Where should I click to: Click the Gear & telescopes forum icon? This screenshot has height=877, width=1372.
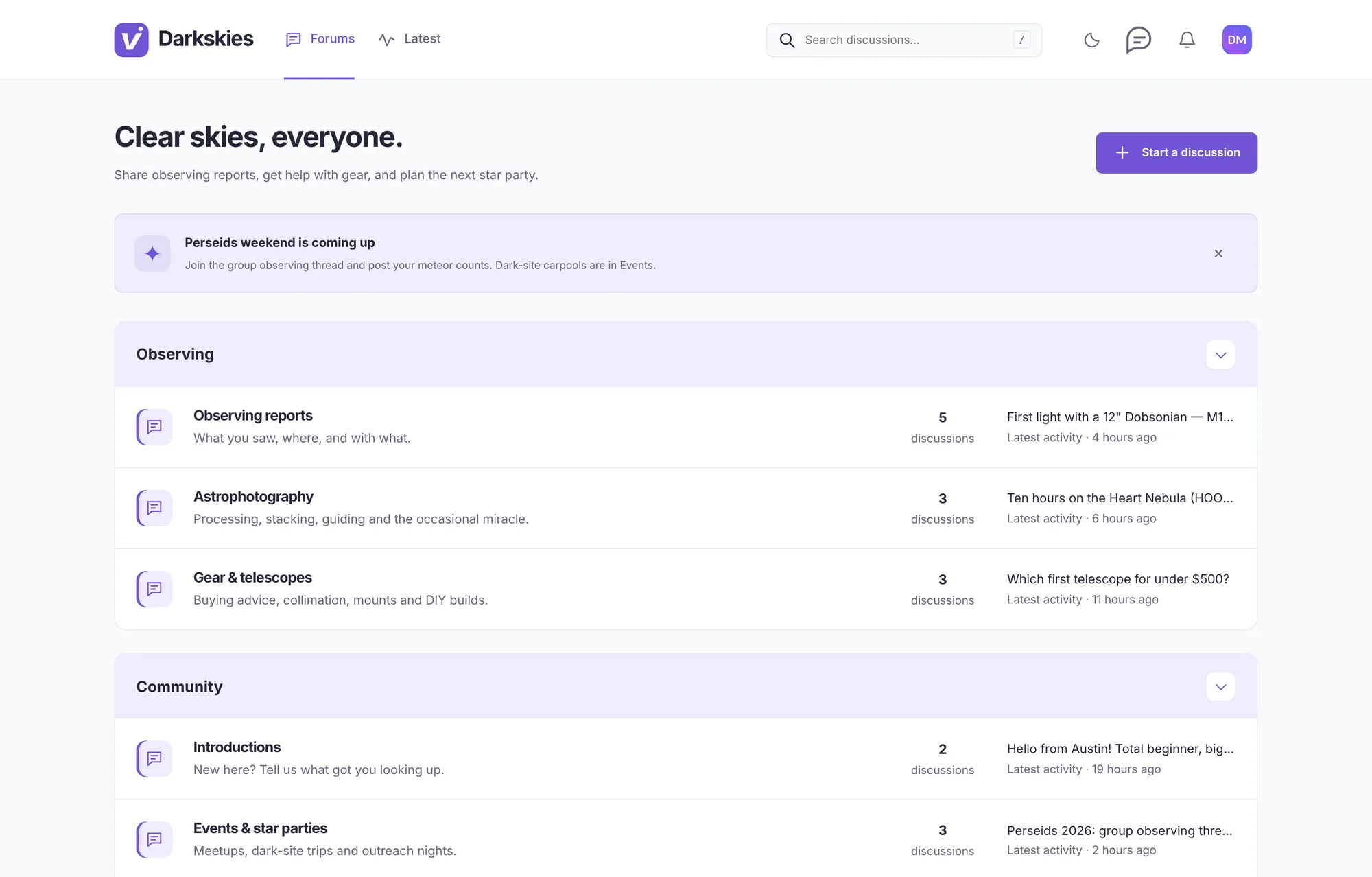(x=154, y=589)
